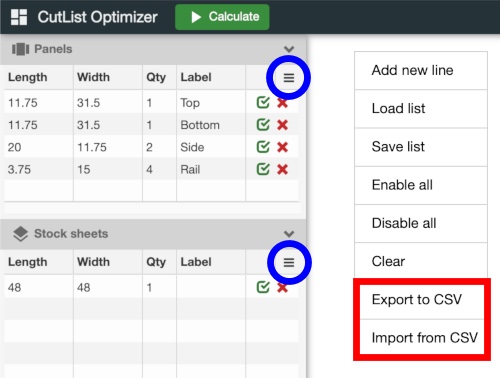Click the green Calculate button

point(222,17)
